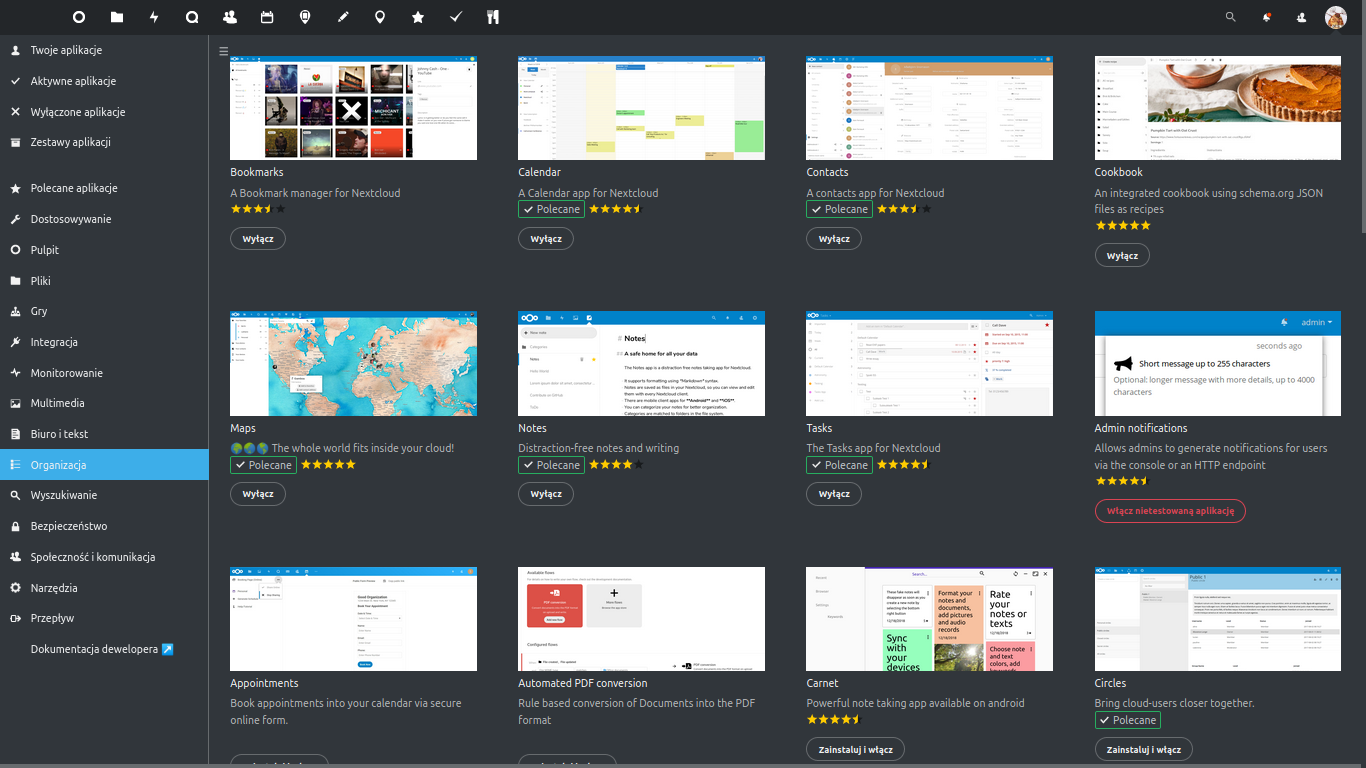The image size is (1366, 768).
Task: Open 'Monitorowanie' category
Action: click(x=104, y=373)
